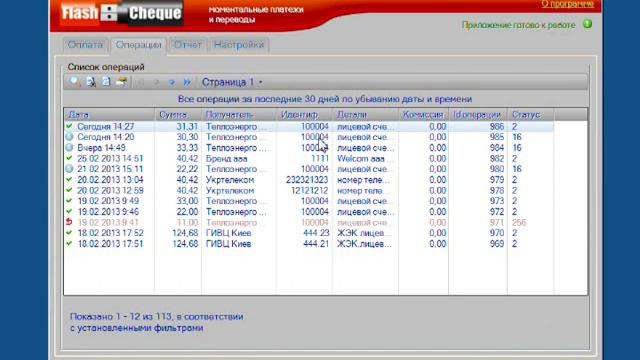Click the status value 256
The height and width of the screenshot is (360, 640).
pos(519,222)
